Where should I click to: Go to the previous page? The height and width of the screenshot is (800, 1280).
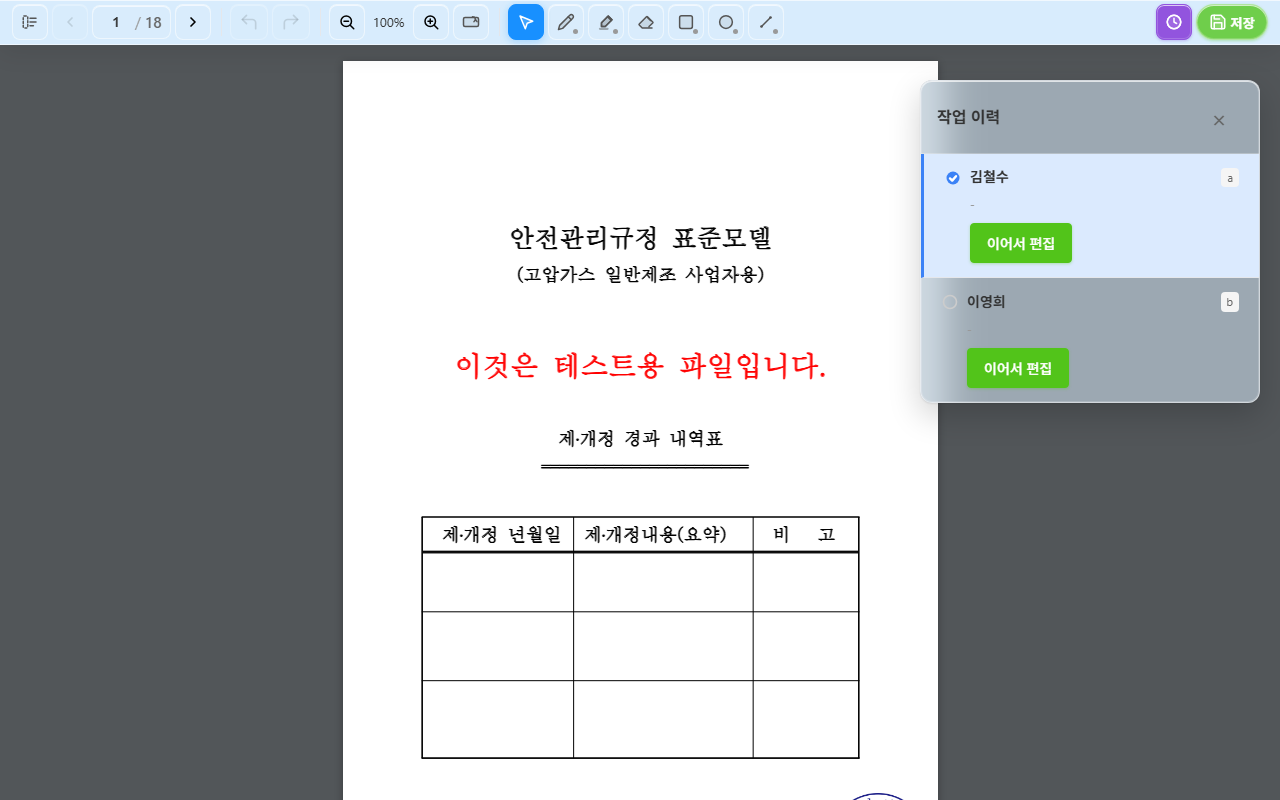[70, 22]
